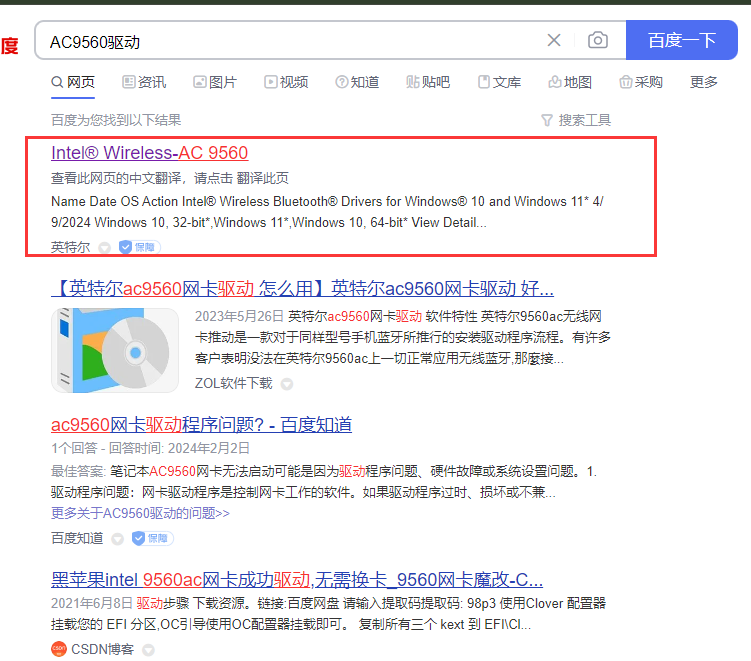751x661 pixels.
Task: Click the 保障 badge beside 百度知道
Action: pyautogui.click(x=152, y=538)
